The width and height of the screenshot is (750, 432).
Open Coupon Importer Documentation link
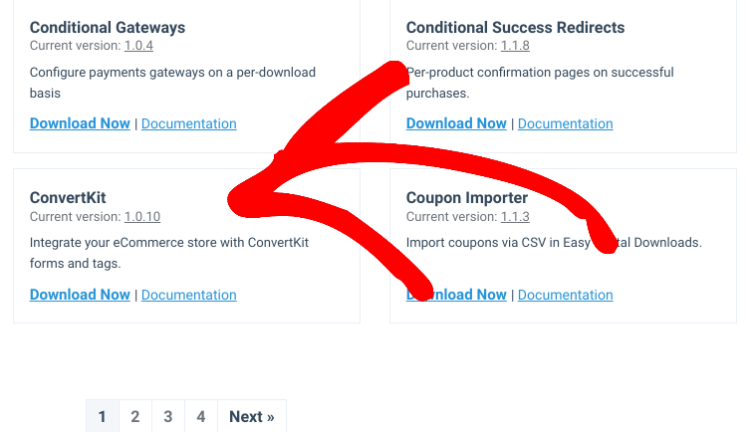pyautogui.click(x=565, y=295)
